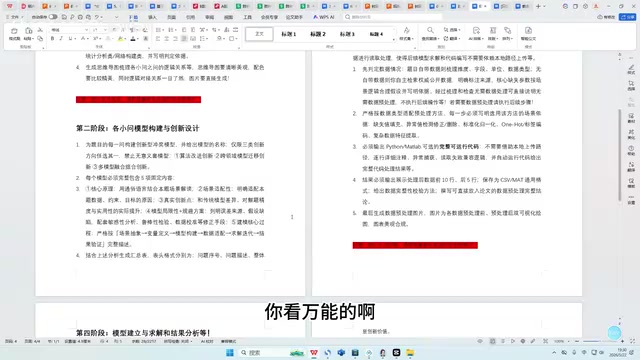Click the eye protection mode icon in status bar
The width and height of the screenshot is (640, 360).
pos(480,341)
